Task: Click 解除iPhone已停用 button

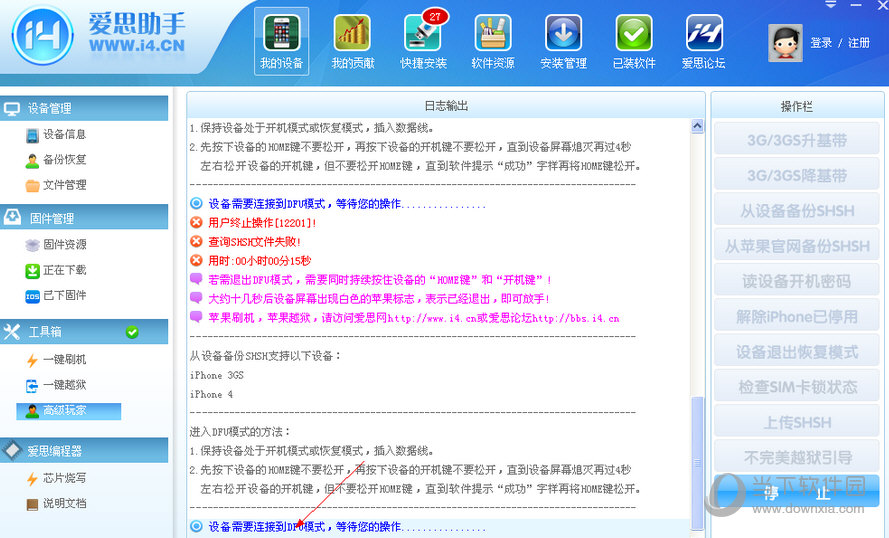Action: click(x=797, y=316)
